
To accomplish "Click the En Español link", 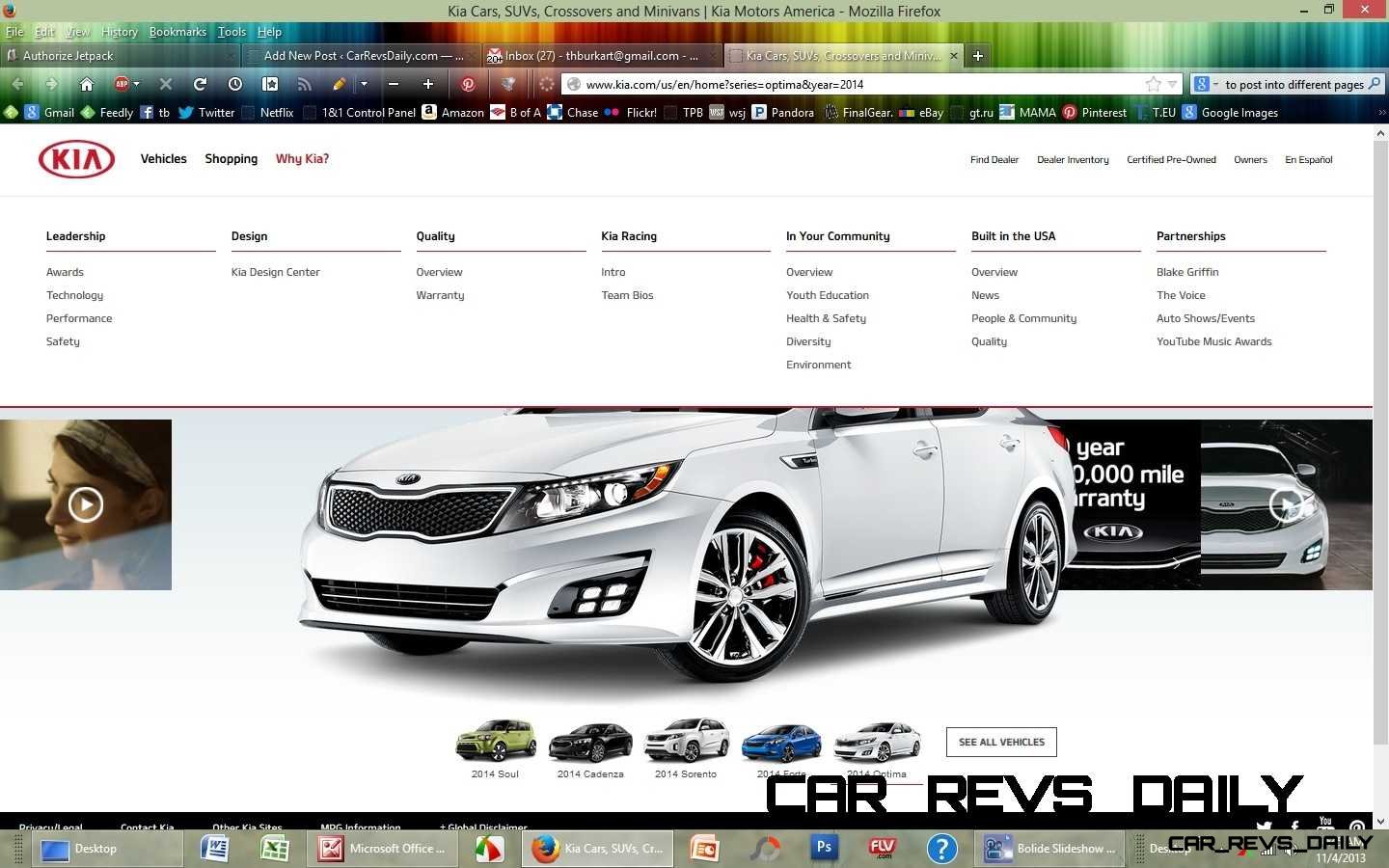I will [1309, 160].
